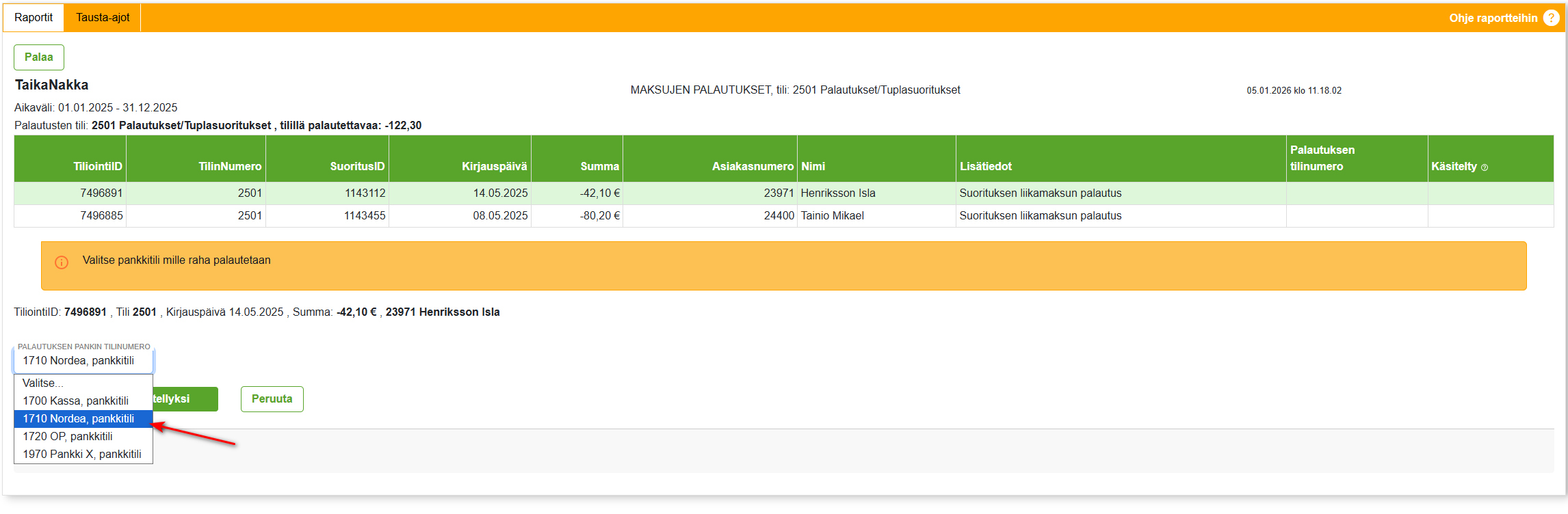Open the Palautuksen pankin tilinumero dropdown
This screenshot has width=1568, height=514.
click(83, 361)
